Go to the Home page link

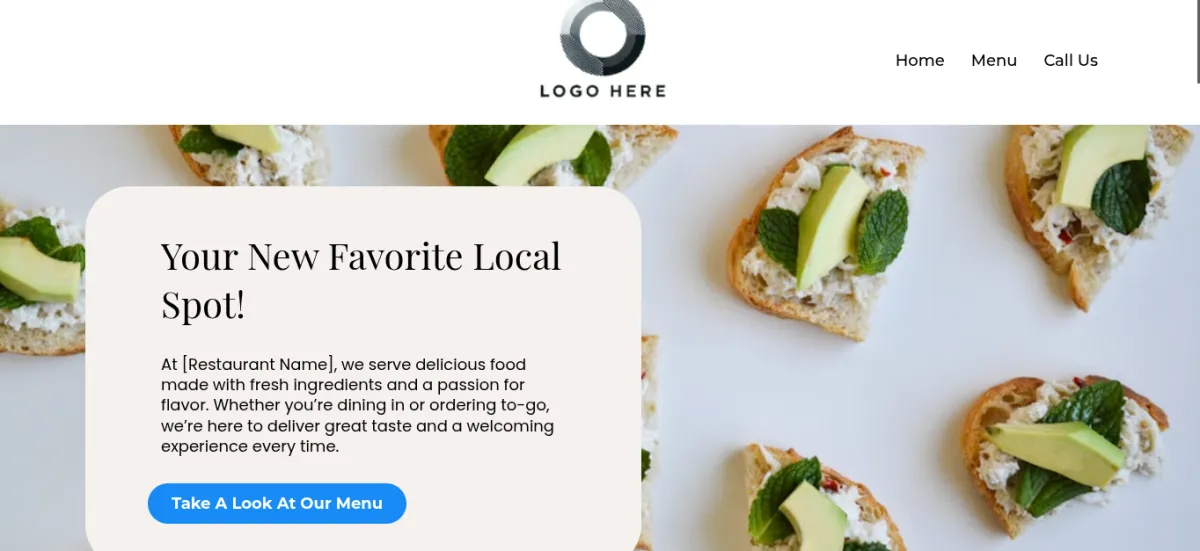click(919, 61)
